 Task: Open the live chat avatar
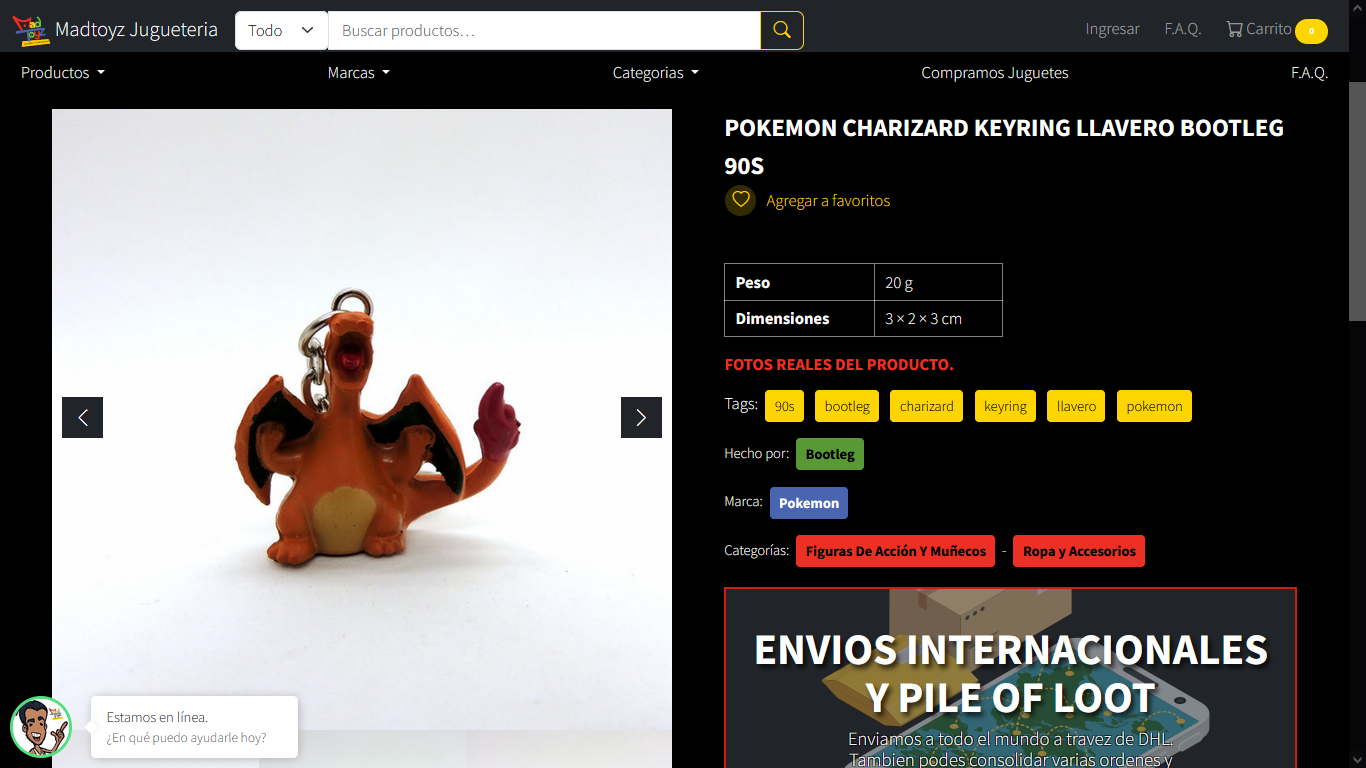pos(41,727)
